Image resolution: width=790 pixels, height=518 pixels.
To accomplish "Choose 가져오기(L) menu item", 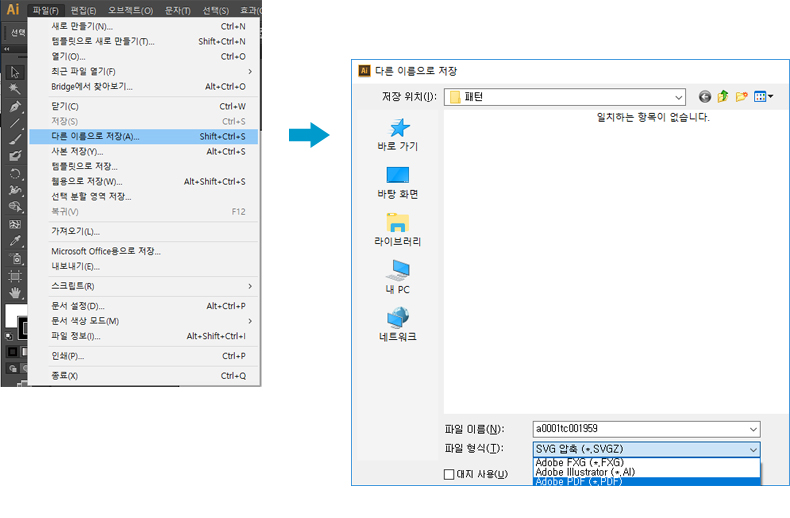I will tap(144, 232).
